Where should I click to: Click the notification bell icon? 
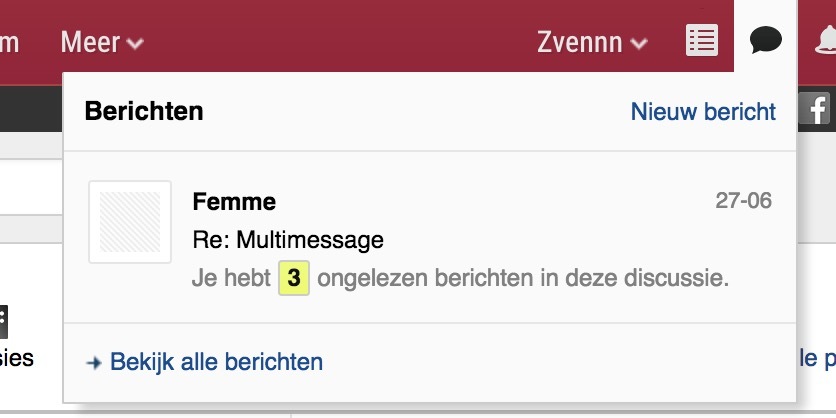825,41
